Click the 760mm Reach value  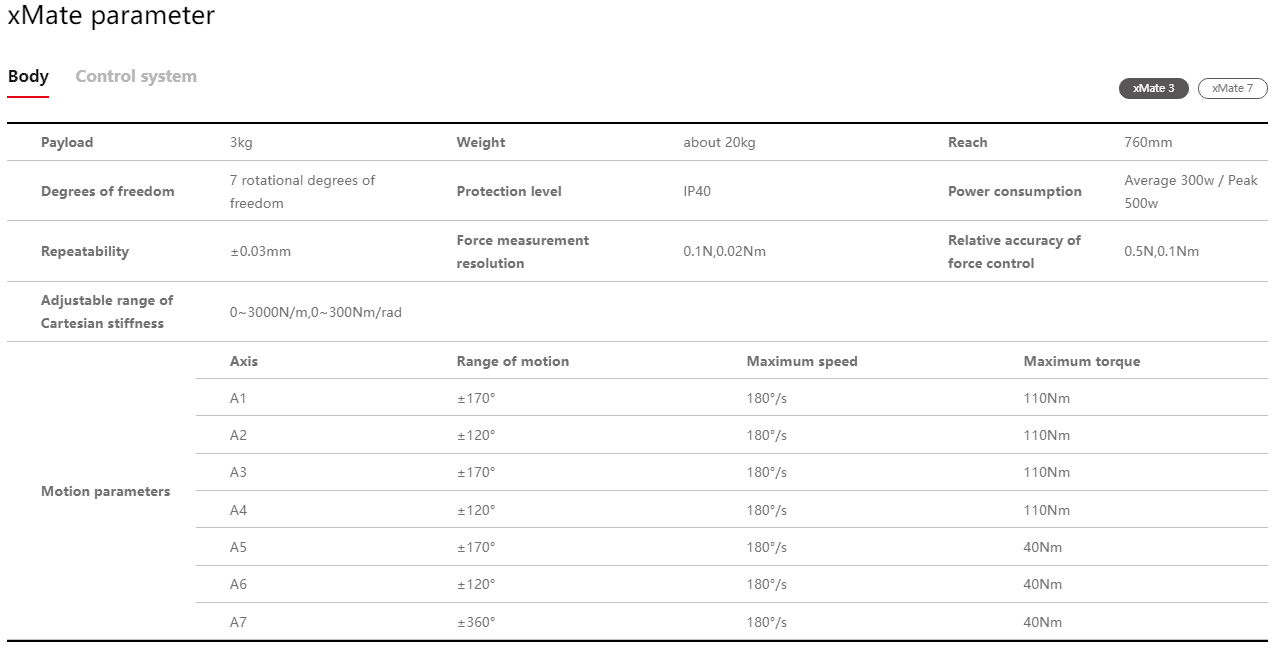(1148, 142)
